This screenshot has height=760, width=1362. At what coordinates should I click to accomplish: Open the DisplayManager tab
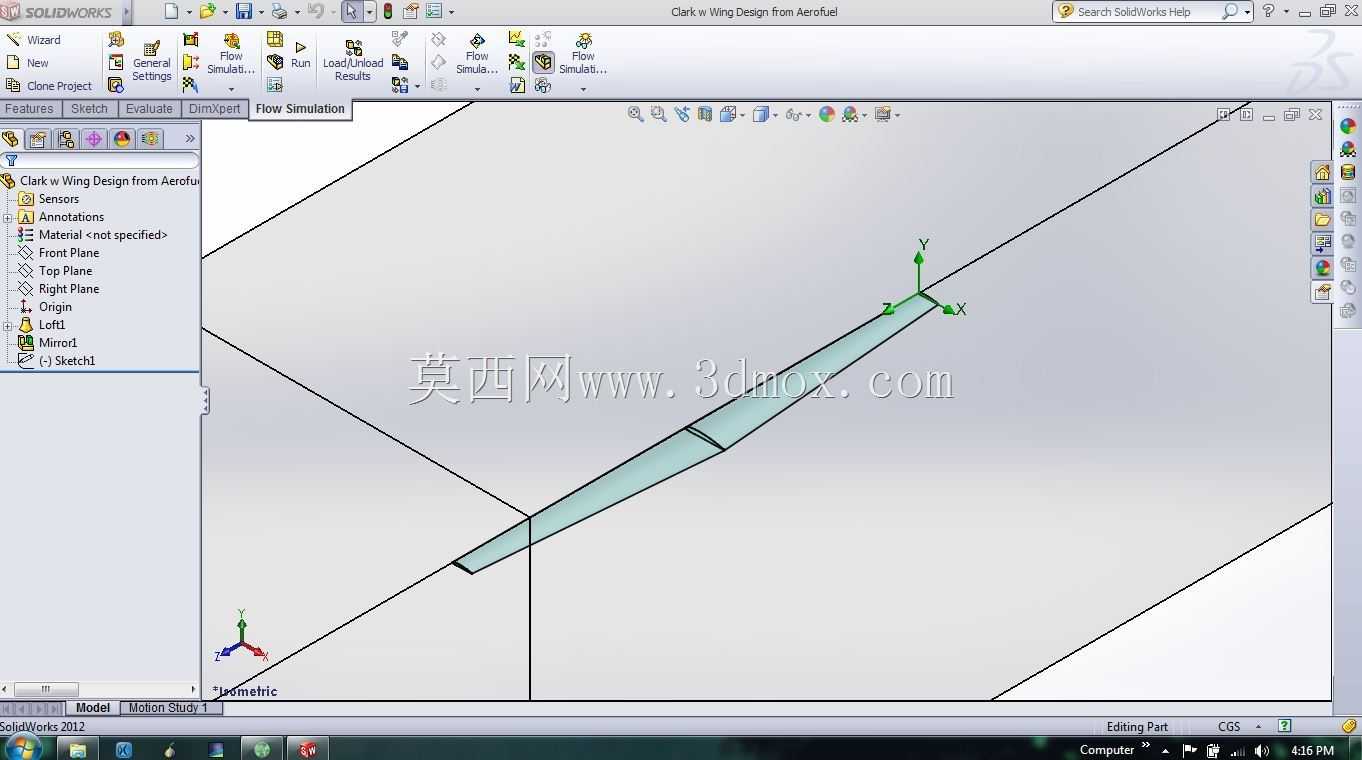click(x=122, y=139)
